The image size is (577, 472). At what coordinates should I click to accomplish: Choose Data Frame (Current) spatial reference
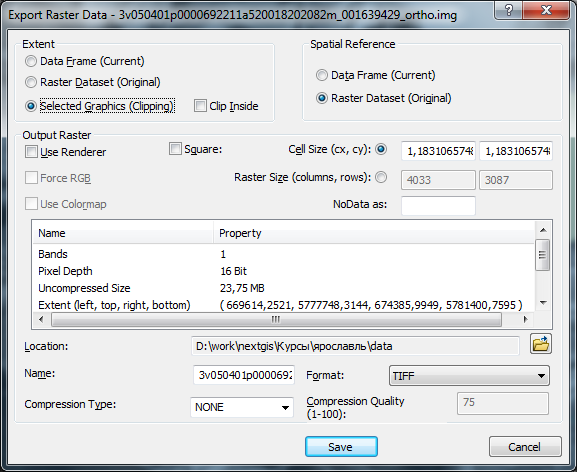coord(322,75)
